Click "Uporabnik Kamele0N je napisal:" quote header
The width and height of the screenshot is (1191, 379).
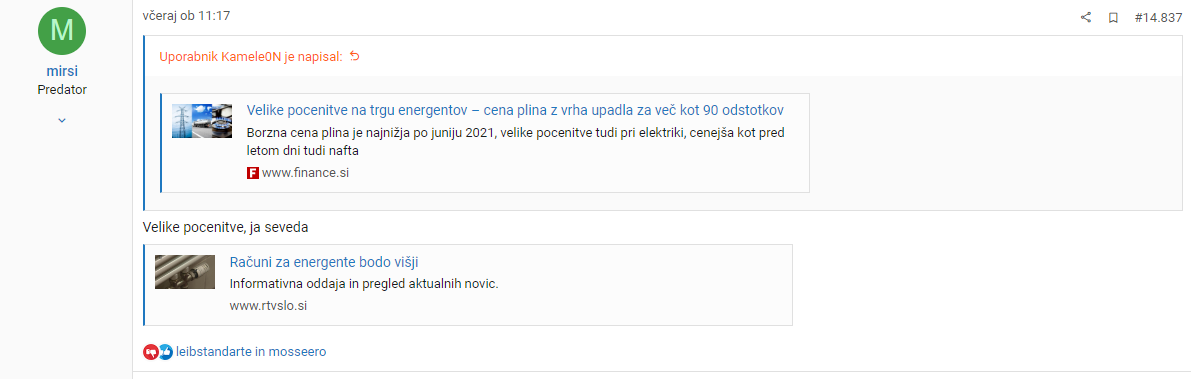(251, 57)
